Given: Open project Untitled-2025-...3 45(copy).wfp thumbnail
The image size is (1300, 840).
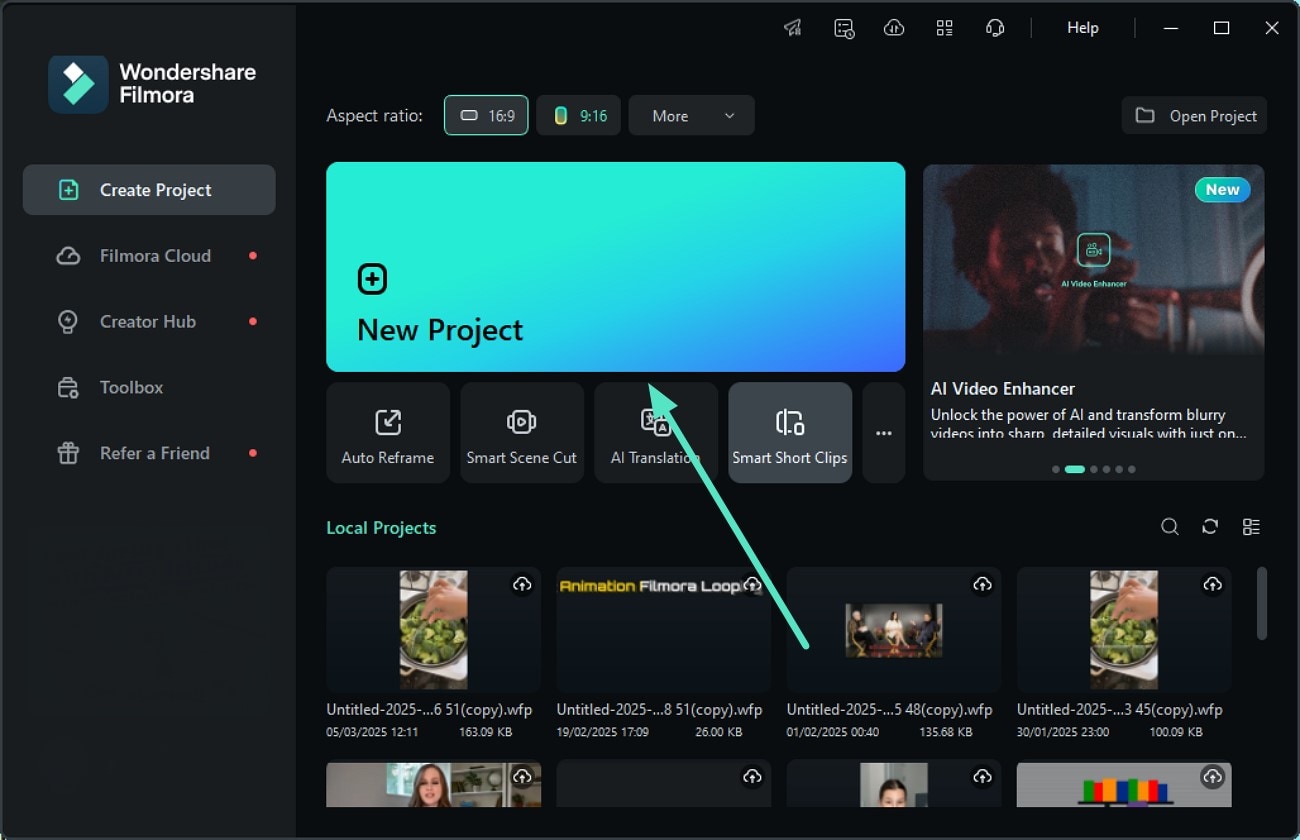Looking at the screenshot, I should (1124, 630).
